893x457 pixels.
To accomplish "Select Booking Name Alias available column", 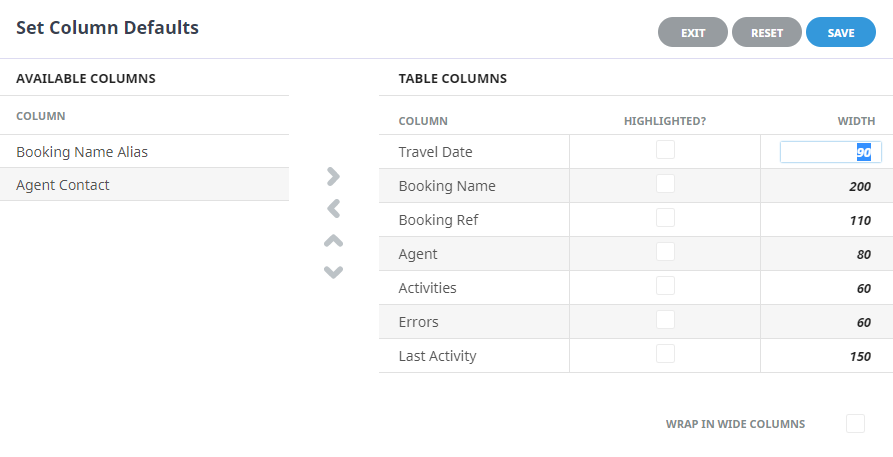I will [145, 152].
